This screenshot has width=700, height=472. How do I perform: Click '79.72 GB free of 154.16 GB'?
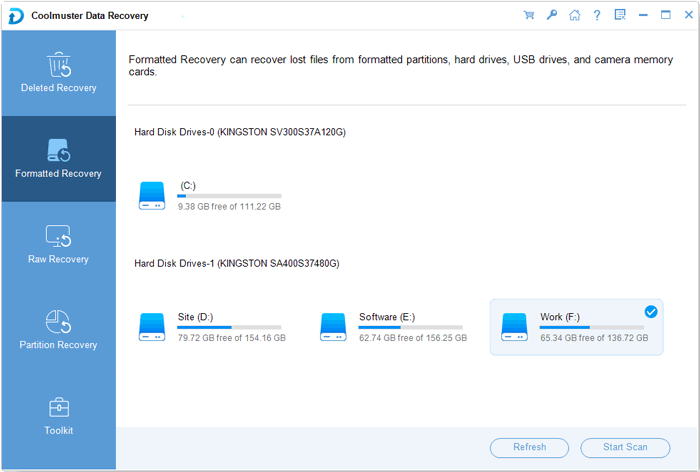coord(232,338)
